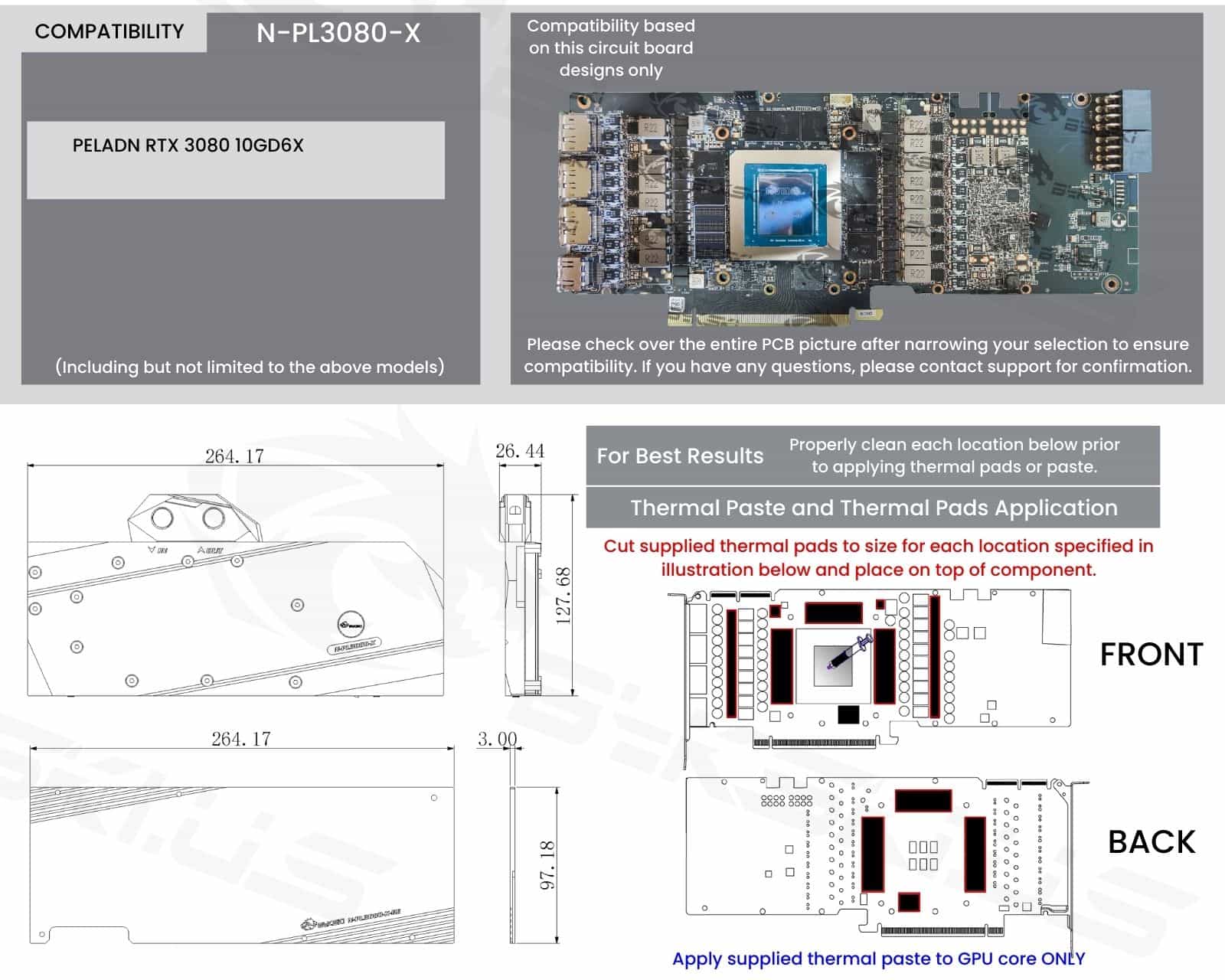
Task: Click the PELADN RTX 3080 10GD6X entry
Action: pos(188,145)
